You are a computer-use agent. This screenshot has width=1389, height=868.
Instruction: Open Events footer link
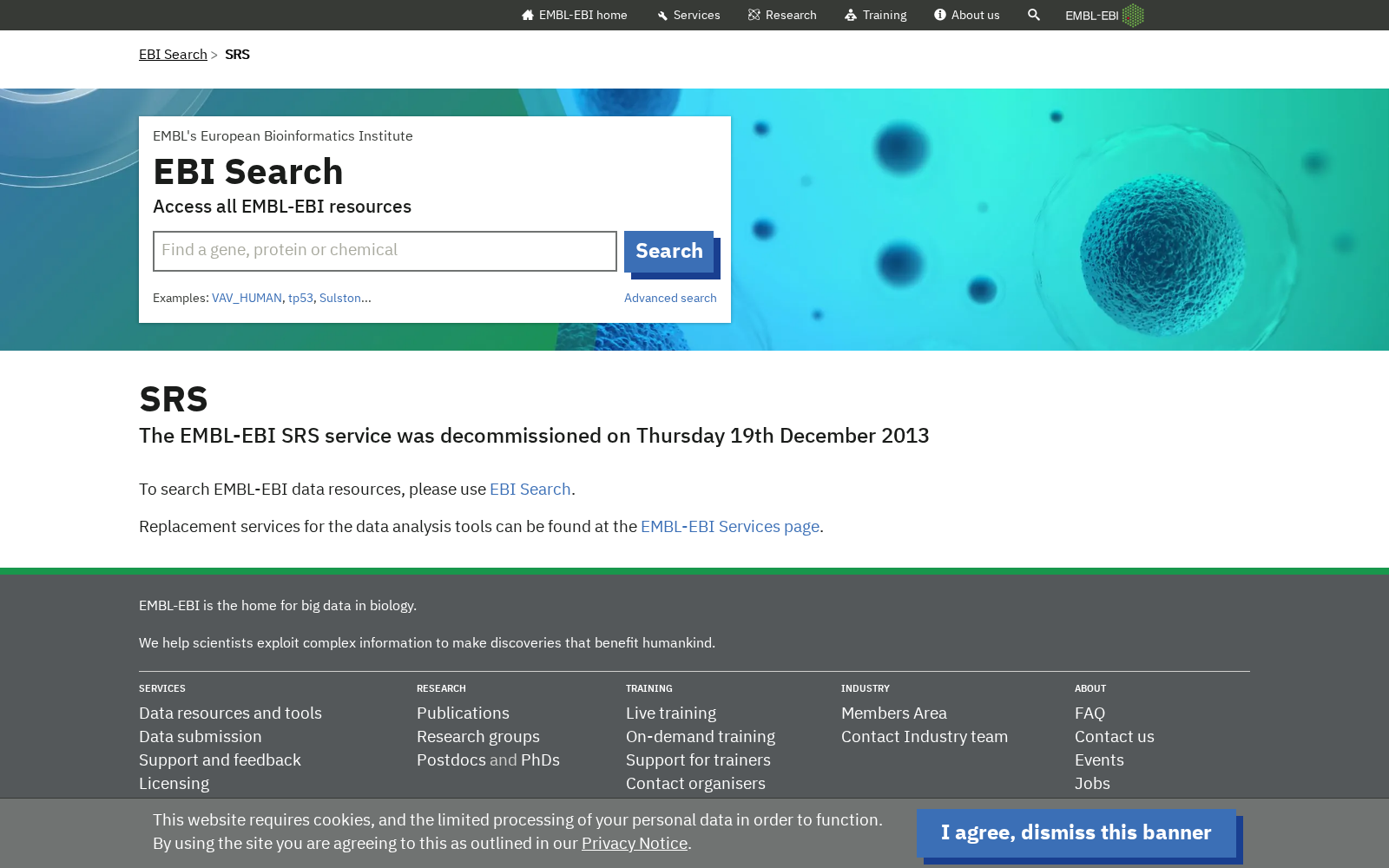click(1099, 760)
